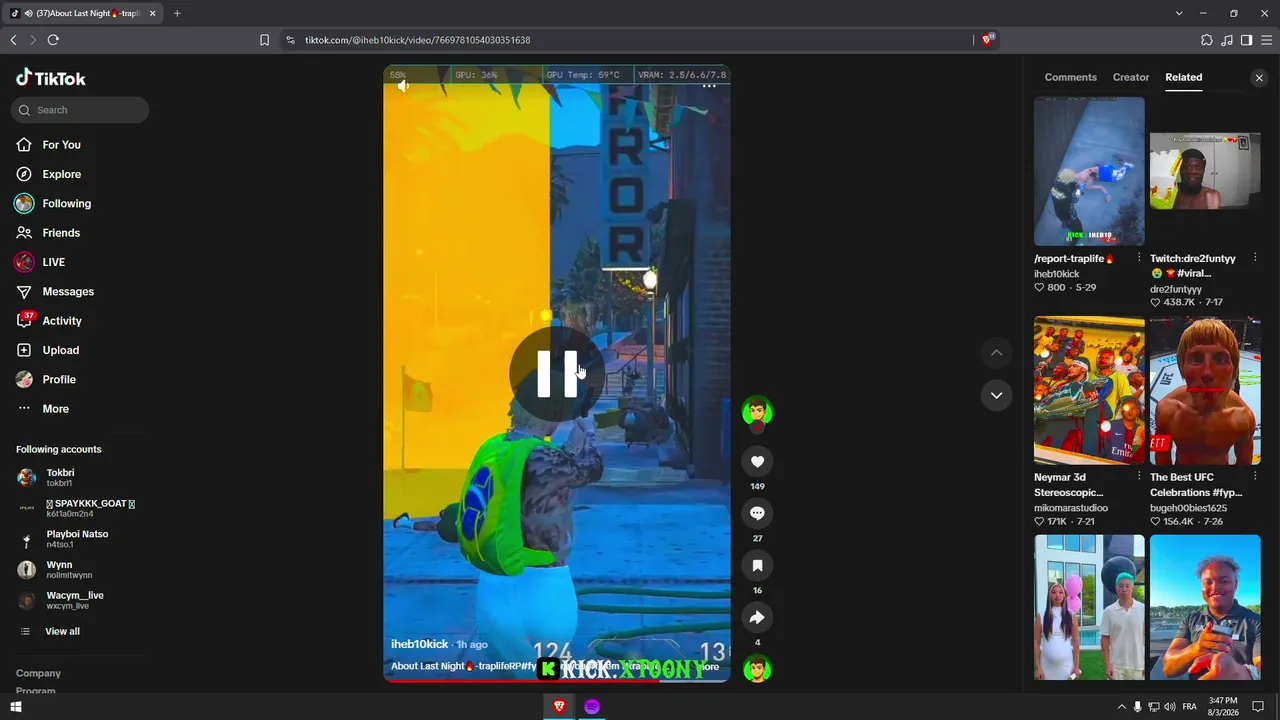Click the tiktok.com URL address bar
Screen dimensions: 1280x720
(630, 40)
